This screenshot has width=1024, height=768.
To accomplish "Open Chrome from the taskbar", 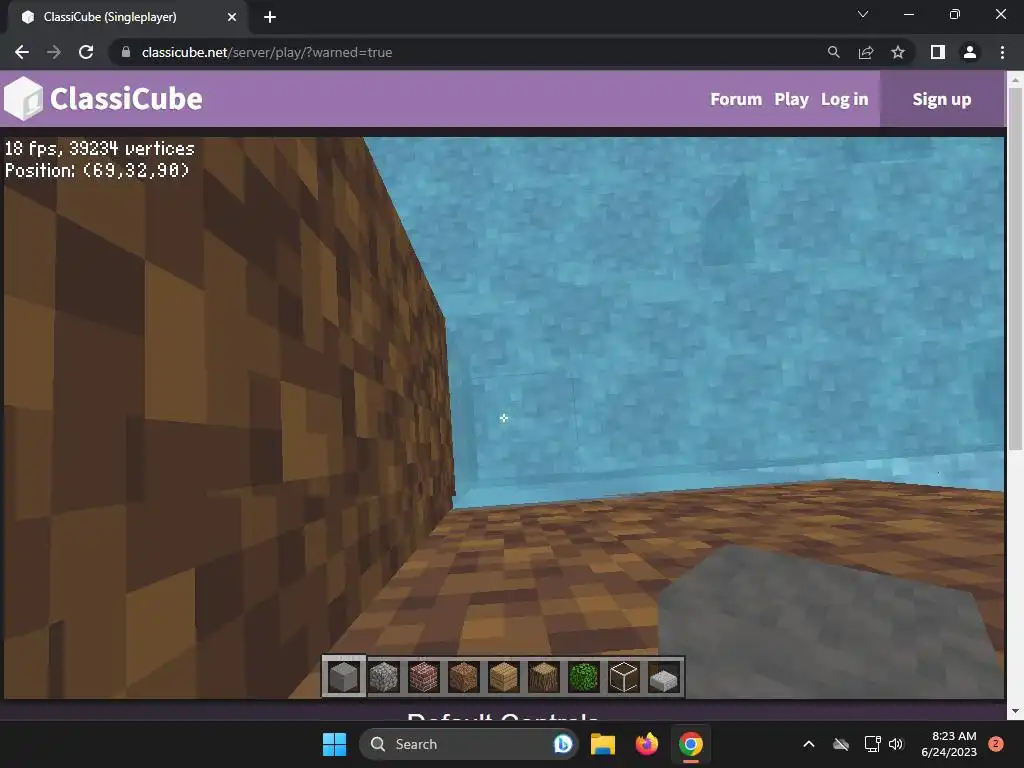I will (691, 744).
